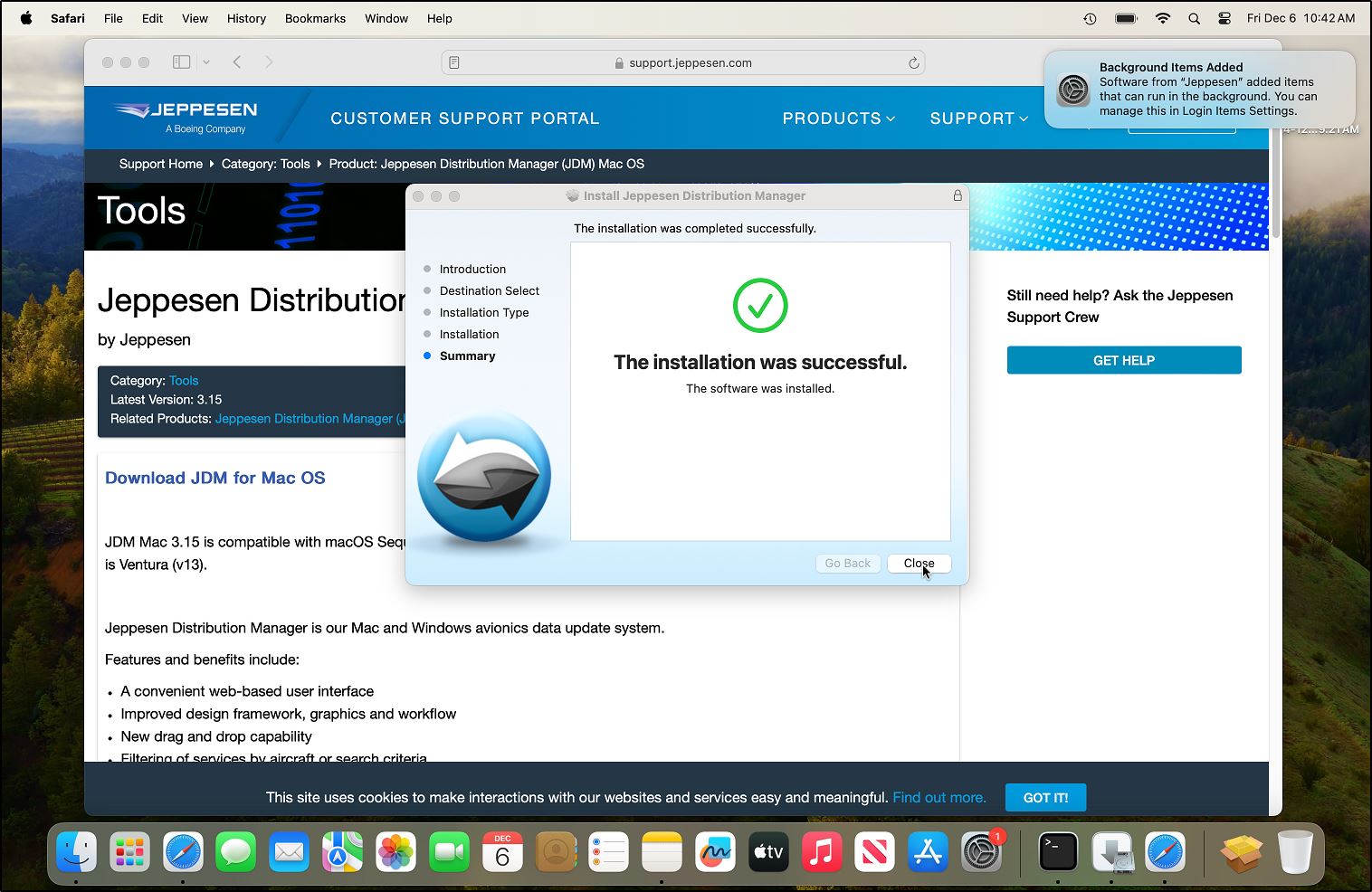
Task: Click the Reader view icon in address bar
Action: (x=454, y=63)
